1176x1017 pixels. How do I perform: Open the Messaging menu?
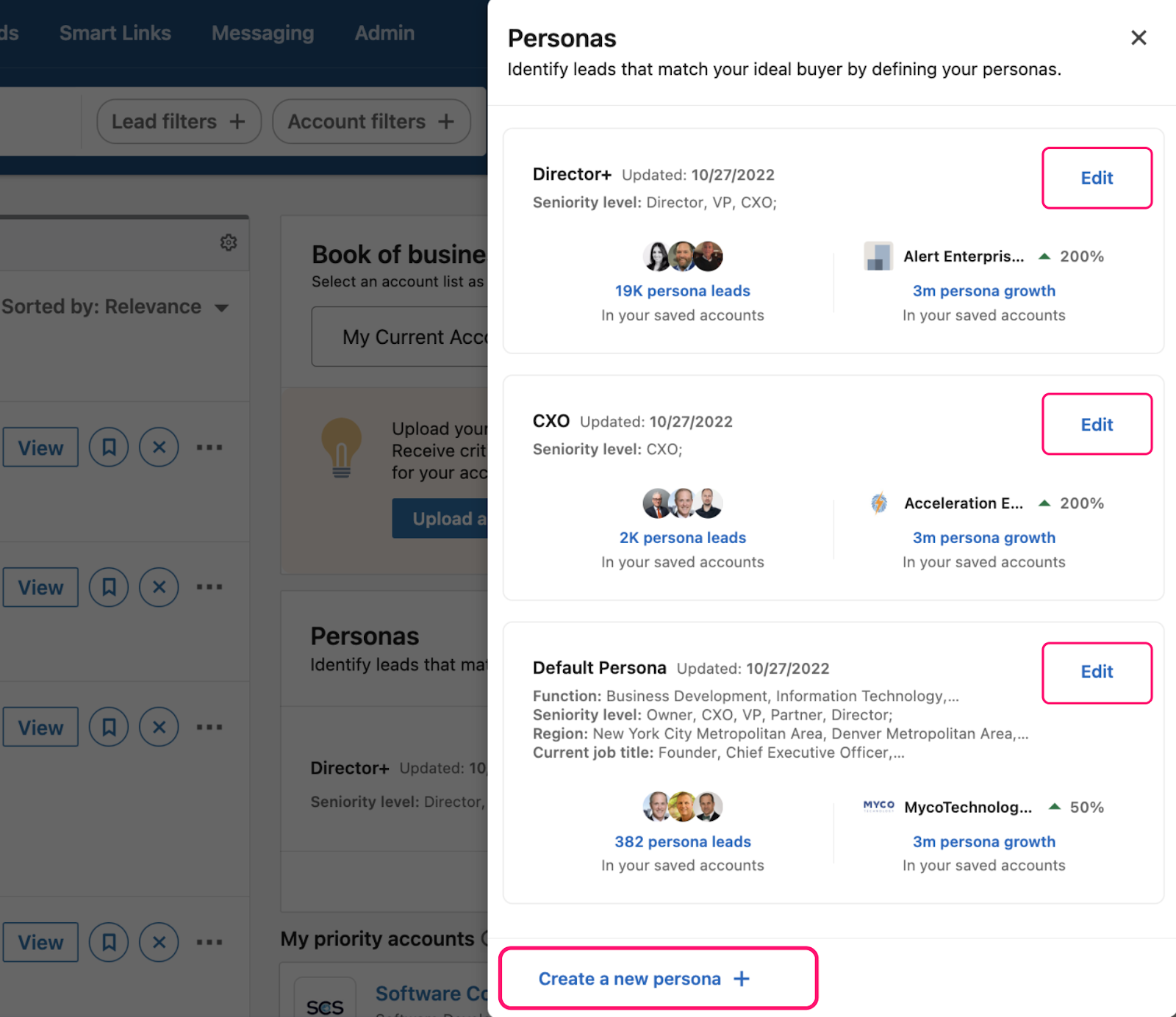click(262, 32)
